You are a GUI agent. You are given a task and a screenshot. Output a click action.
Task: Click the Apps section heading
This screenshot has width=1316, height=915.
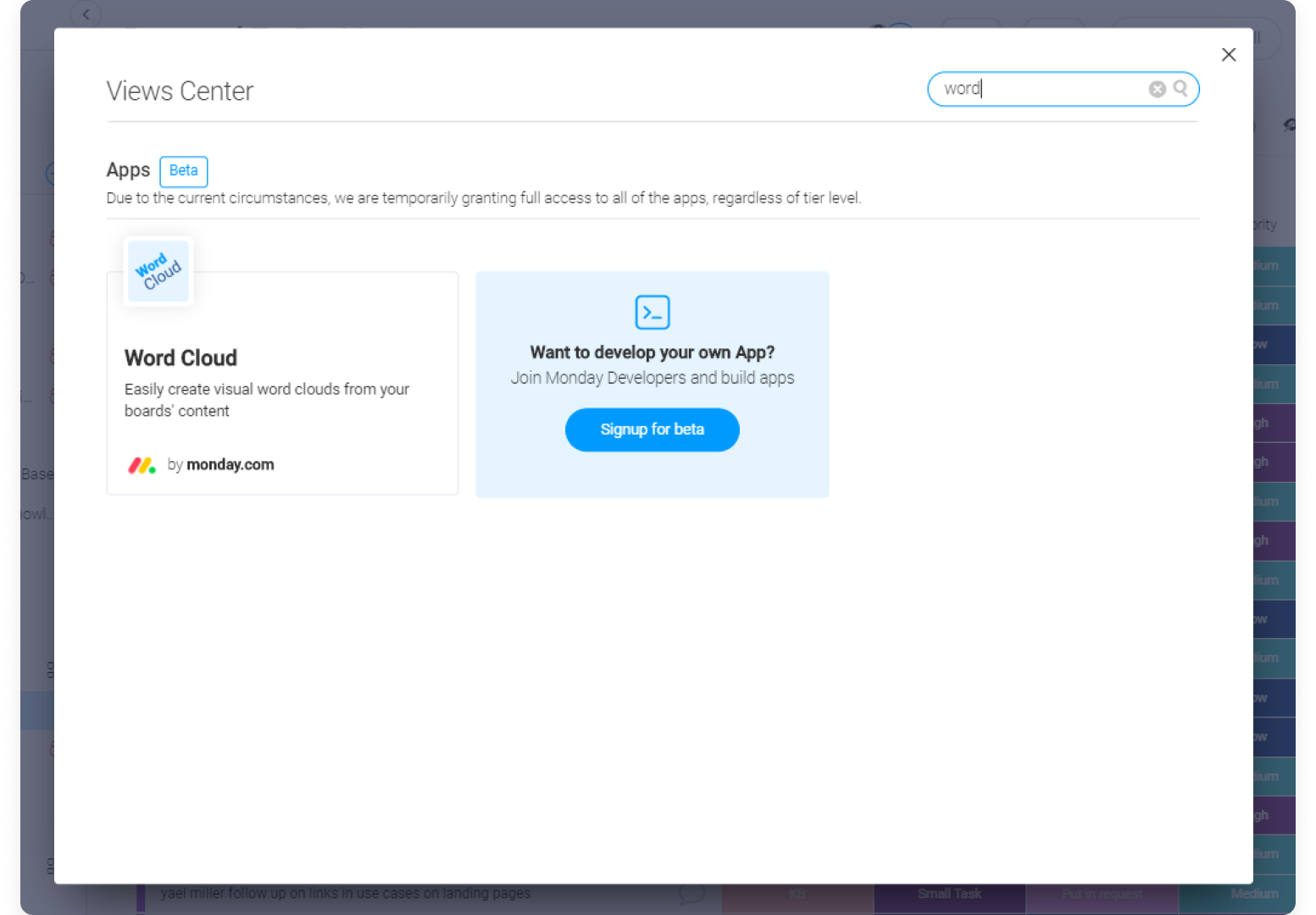(x=128, y=170)
